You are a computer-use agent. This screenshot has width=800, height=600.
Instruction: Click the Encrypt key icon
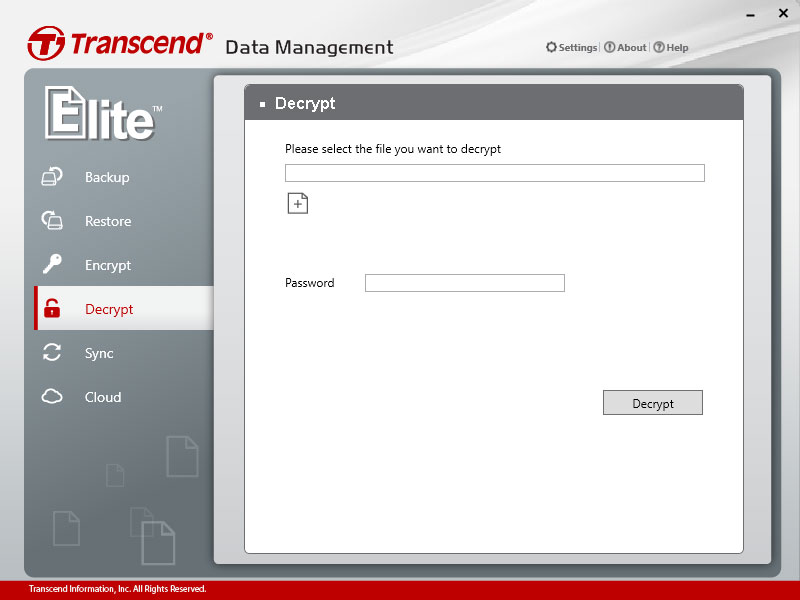coord(52,264)
